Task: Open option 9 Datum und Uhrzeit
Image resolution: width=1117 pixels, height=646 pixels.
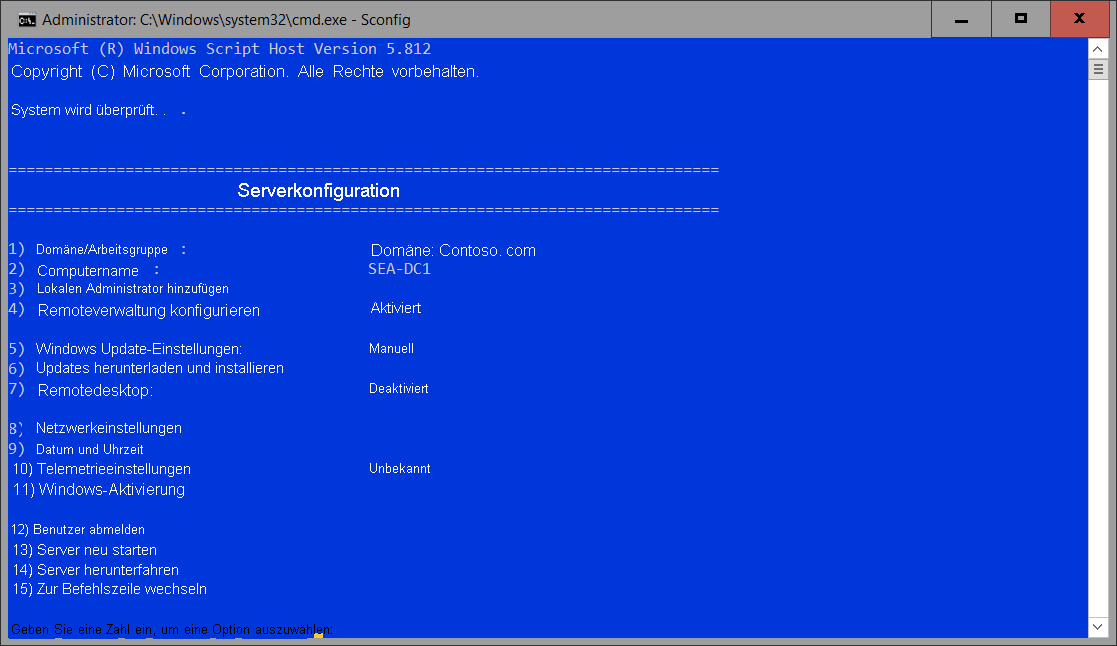Action: tap(80, 448)
